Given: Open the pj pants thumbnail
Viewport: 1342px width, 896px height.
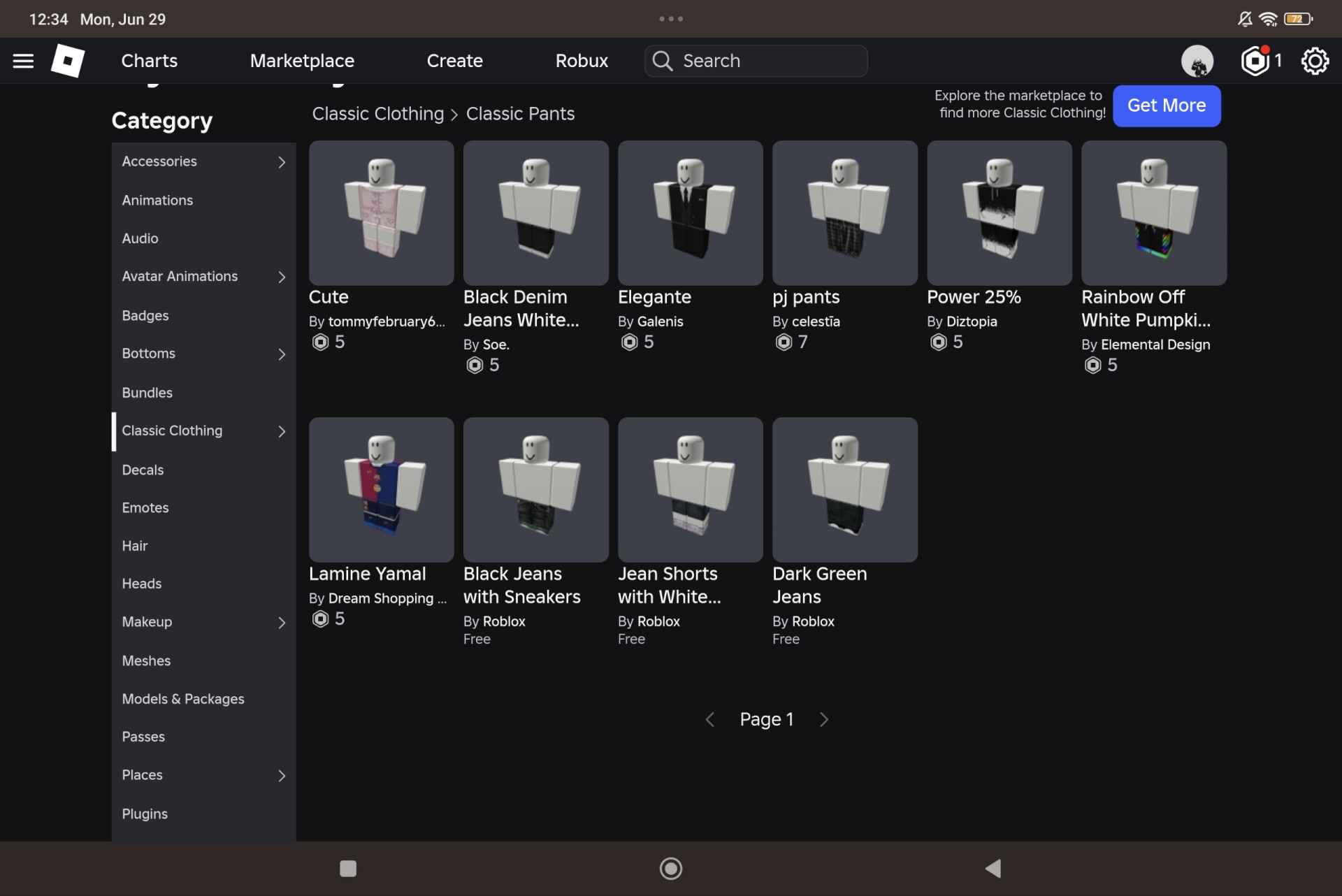Looking at the screenshot, I should point(844,212).
